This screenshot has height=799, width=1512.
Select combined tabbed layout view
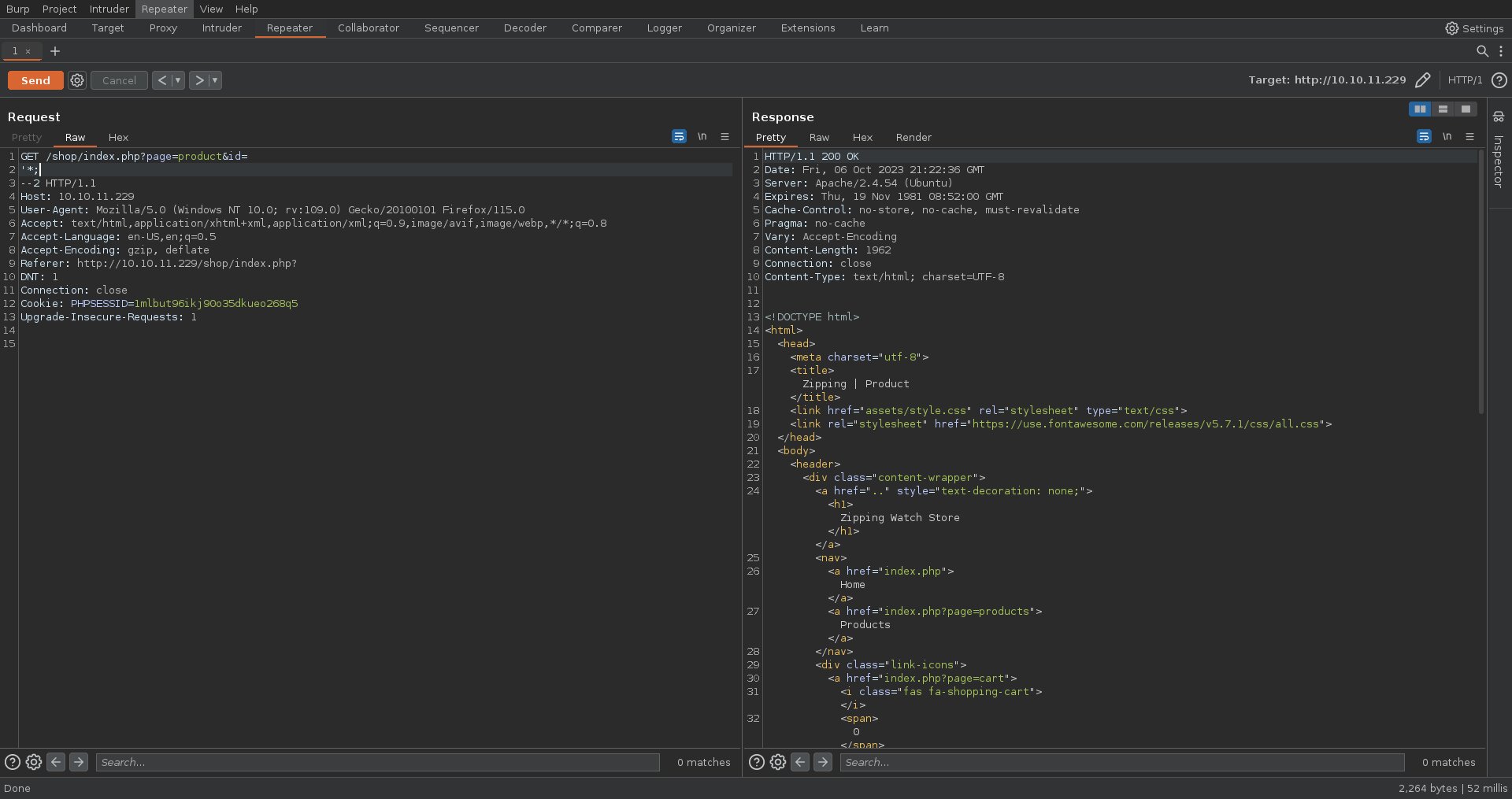1466,109
